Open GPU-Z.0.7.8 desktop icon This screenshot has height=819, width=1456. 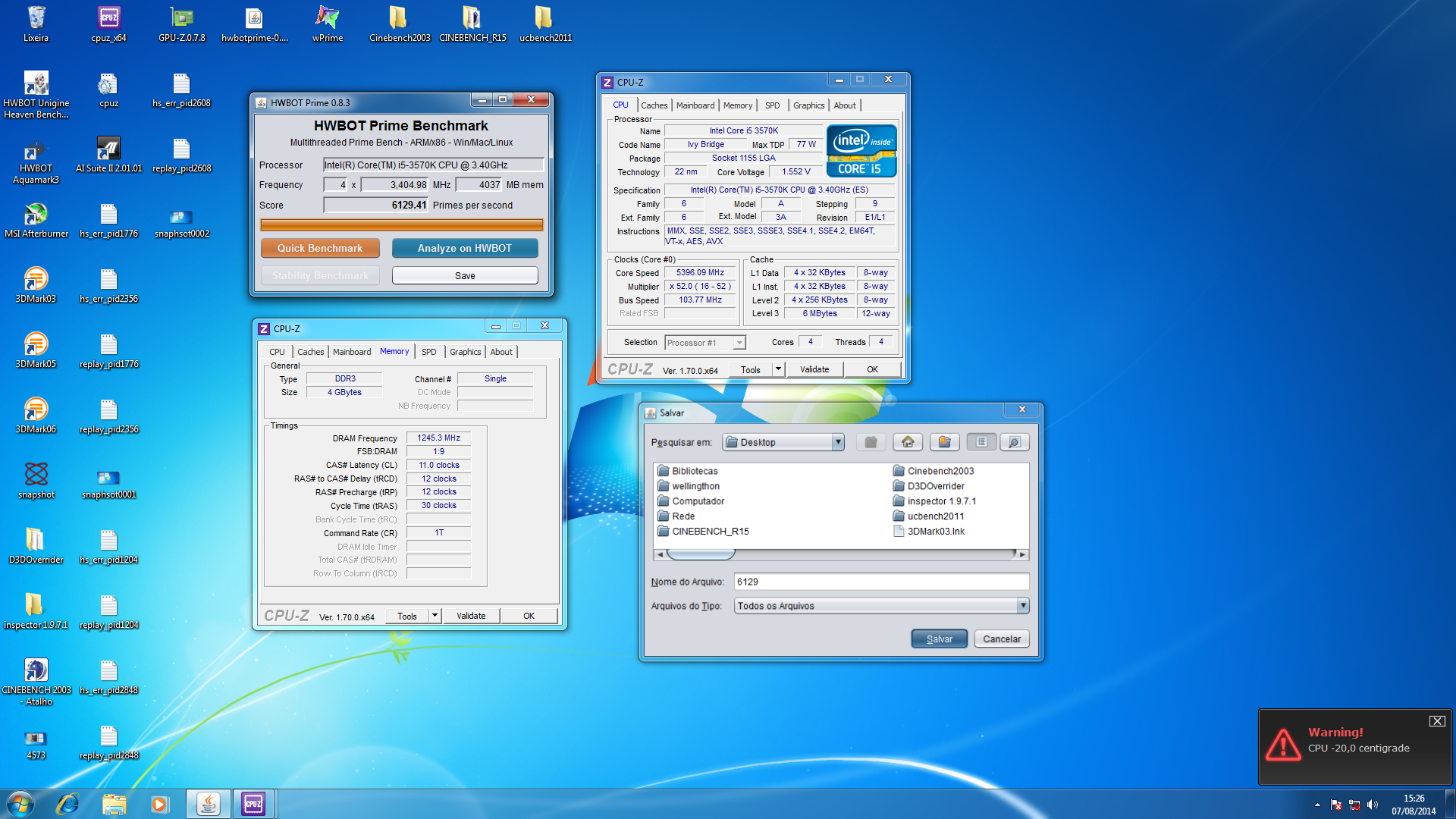(x=181, y=23)
